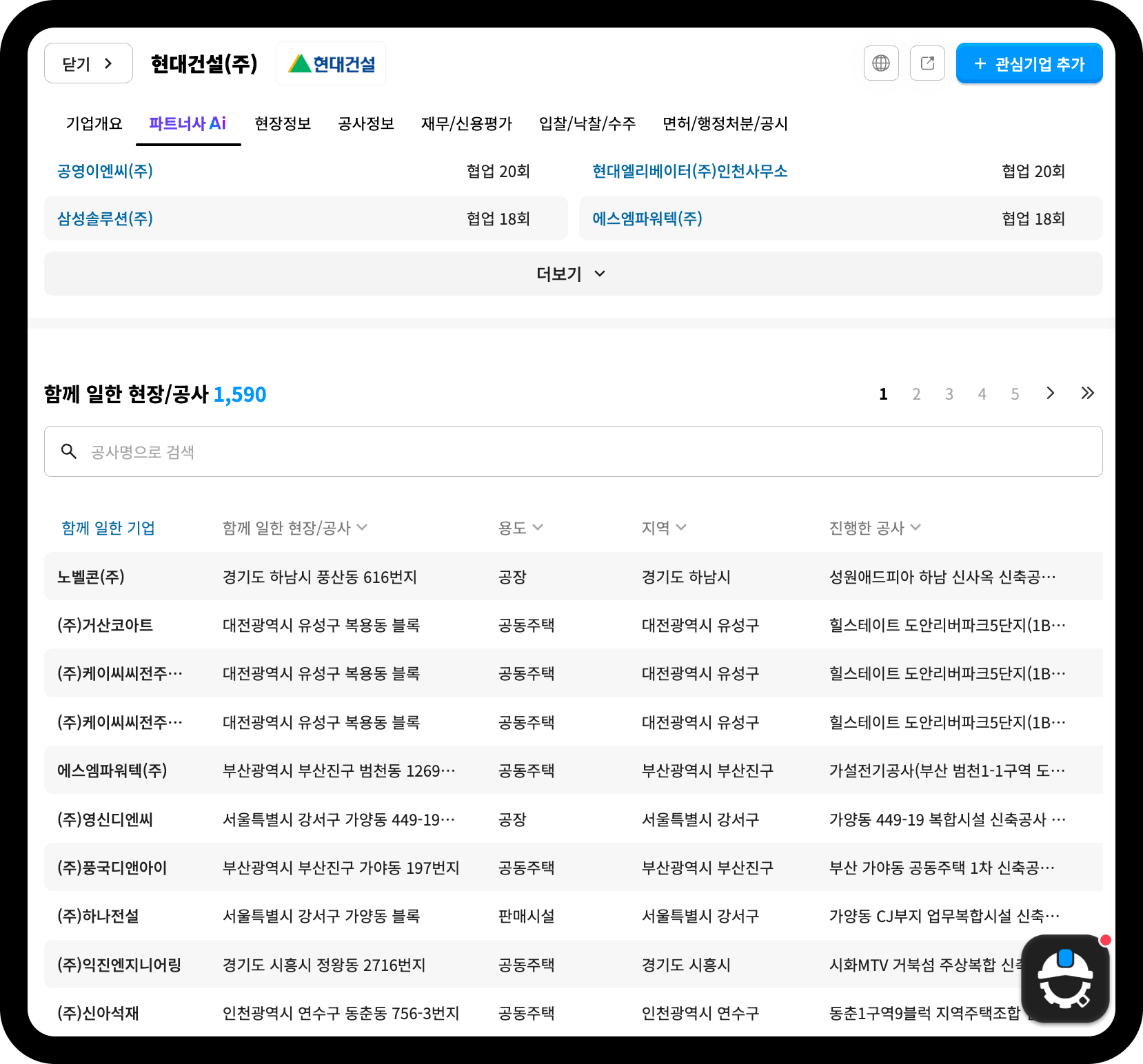Open partner link 공영이엔씨(주)

(x=105, y=171)
